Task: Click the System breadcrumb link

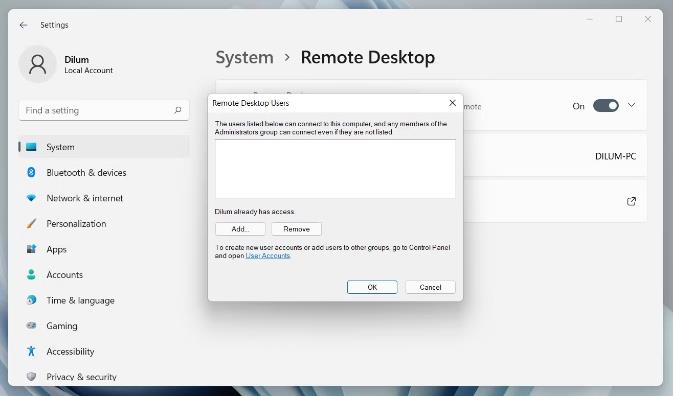Action: (x=244, y=58)
